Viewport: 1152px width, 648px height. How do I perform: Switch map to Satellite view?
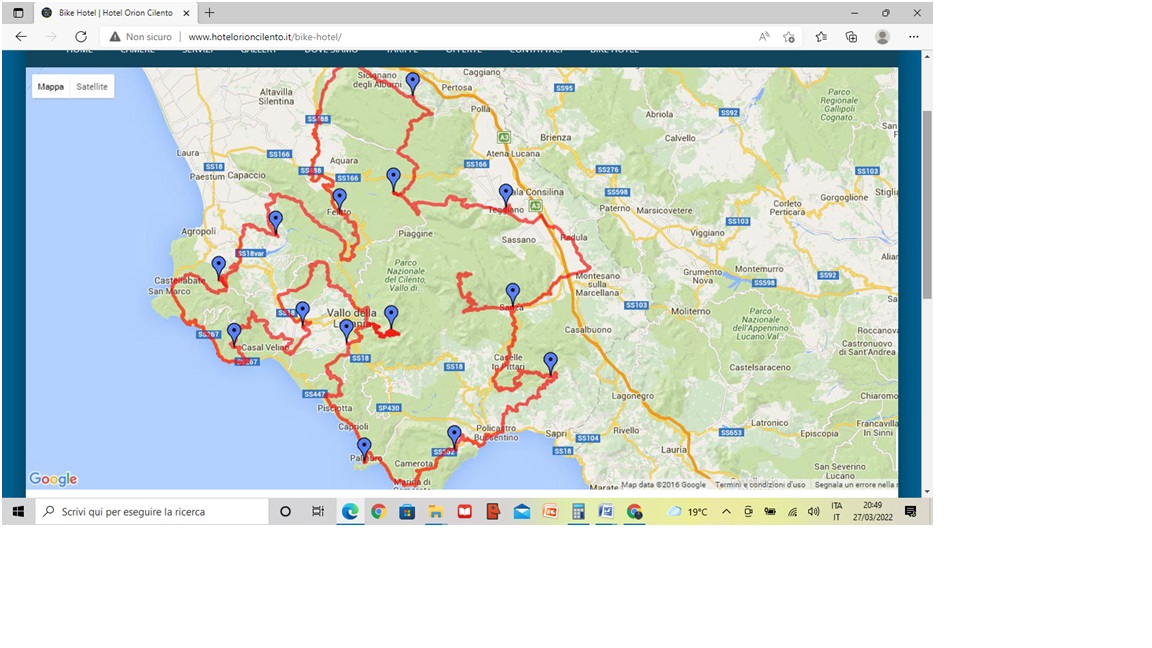click(92, 87)
